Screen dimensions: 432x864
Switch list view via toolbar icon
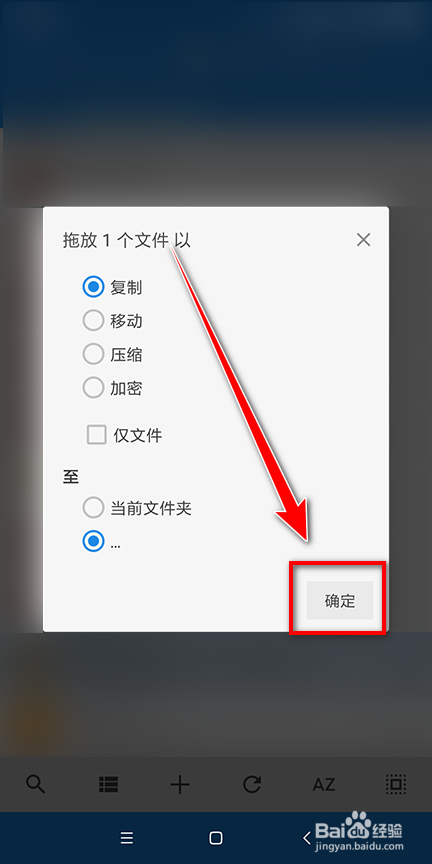[109, 784]
